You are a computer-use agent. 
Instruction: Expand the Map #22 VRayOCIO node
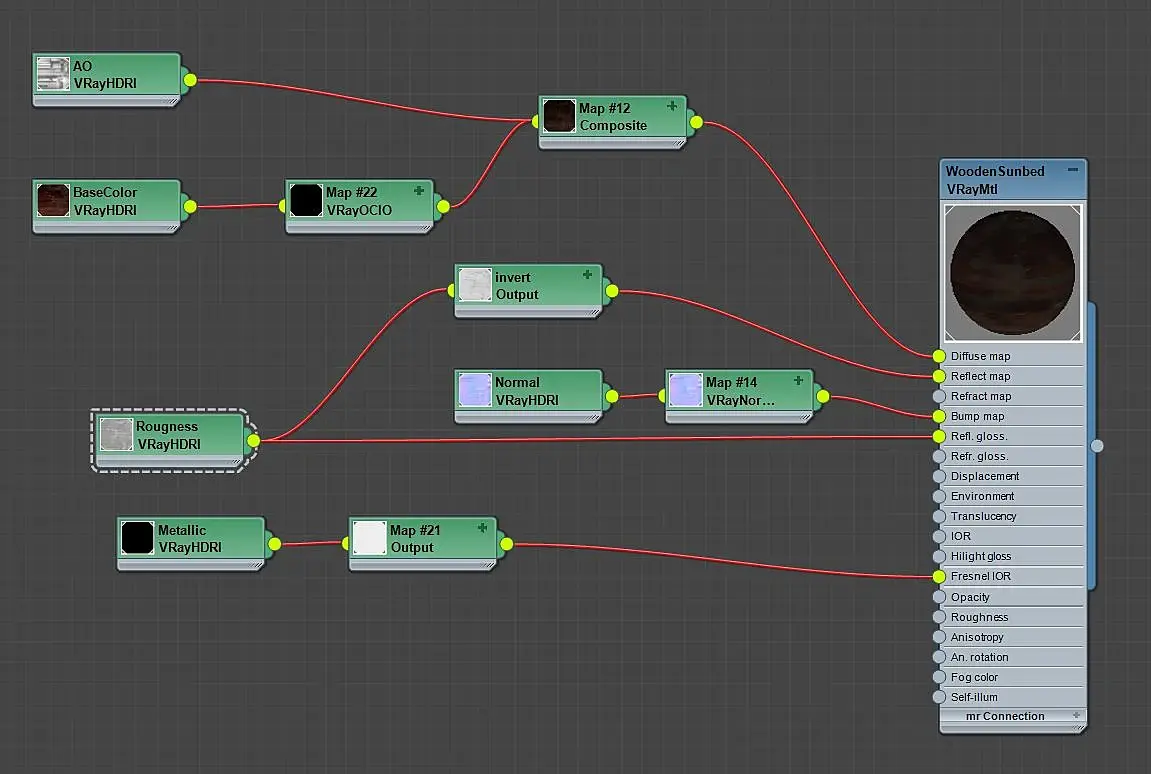419,191
